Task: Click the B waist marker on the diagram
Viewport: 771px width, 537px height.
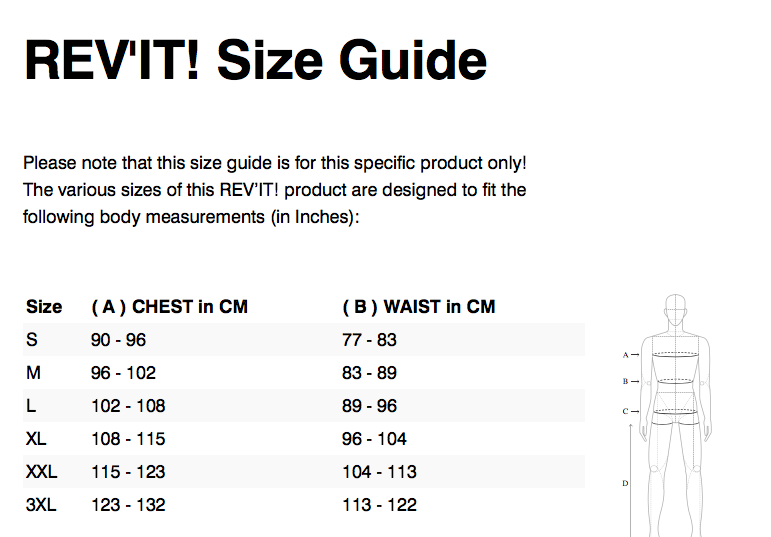Action: (625, 381)
